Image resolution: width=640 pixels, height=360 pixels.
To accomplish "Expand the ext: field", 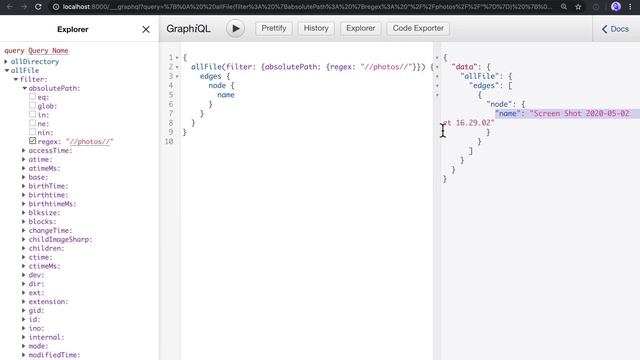I will (x=24, y=293).
